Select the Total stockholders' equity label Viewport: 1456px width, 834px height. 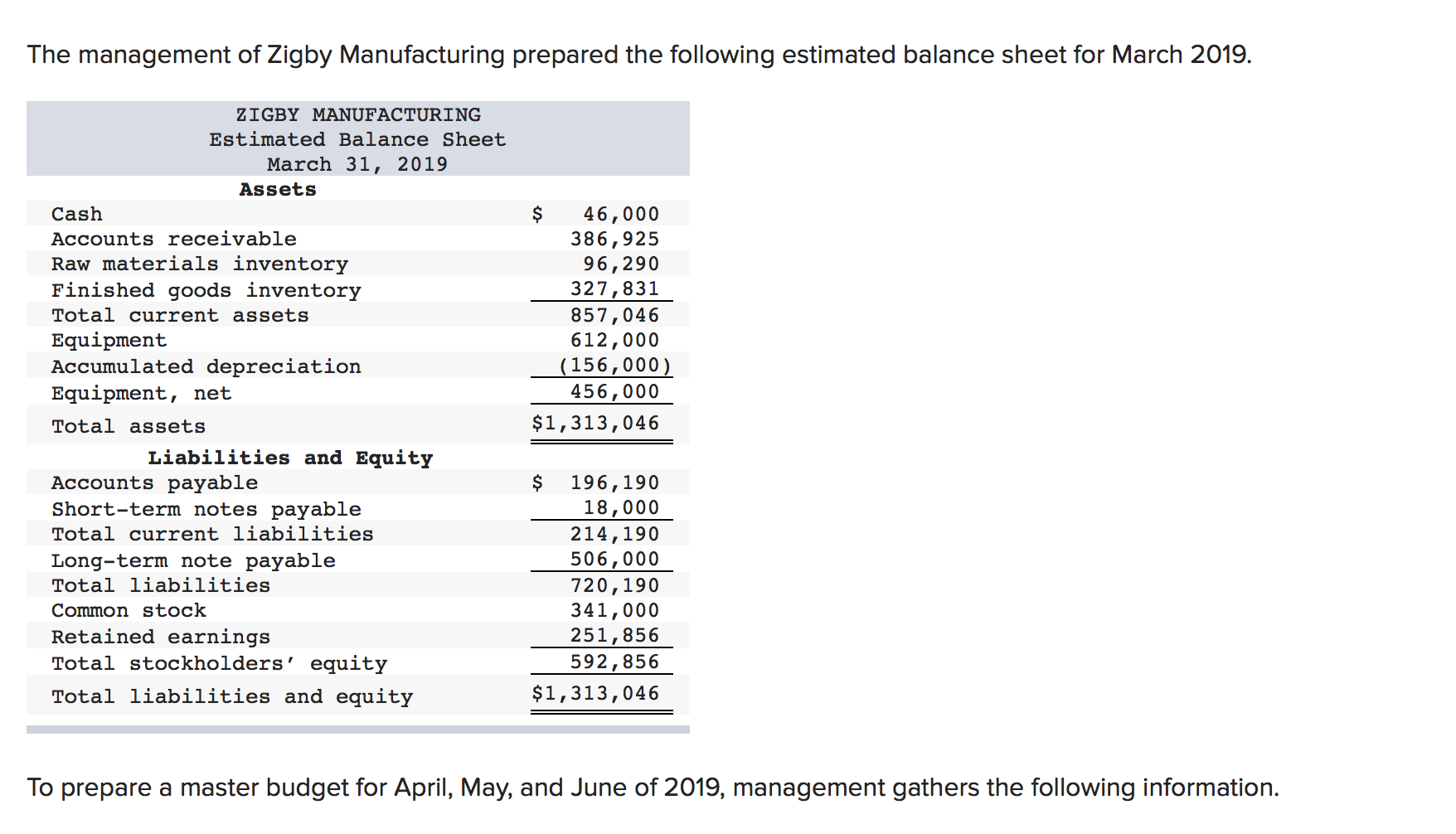tap(219, 664)
